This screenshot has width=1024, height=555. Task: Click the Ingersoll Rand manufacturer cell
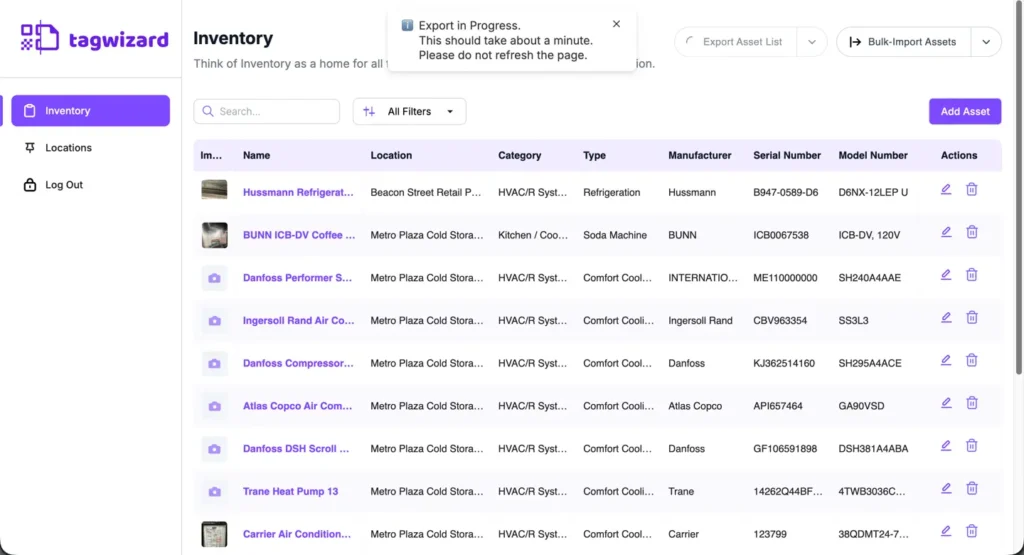pos(700,321)
